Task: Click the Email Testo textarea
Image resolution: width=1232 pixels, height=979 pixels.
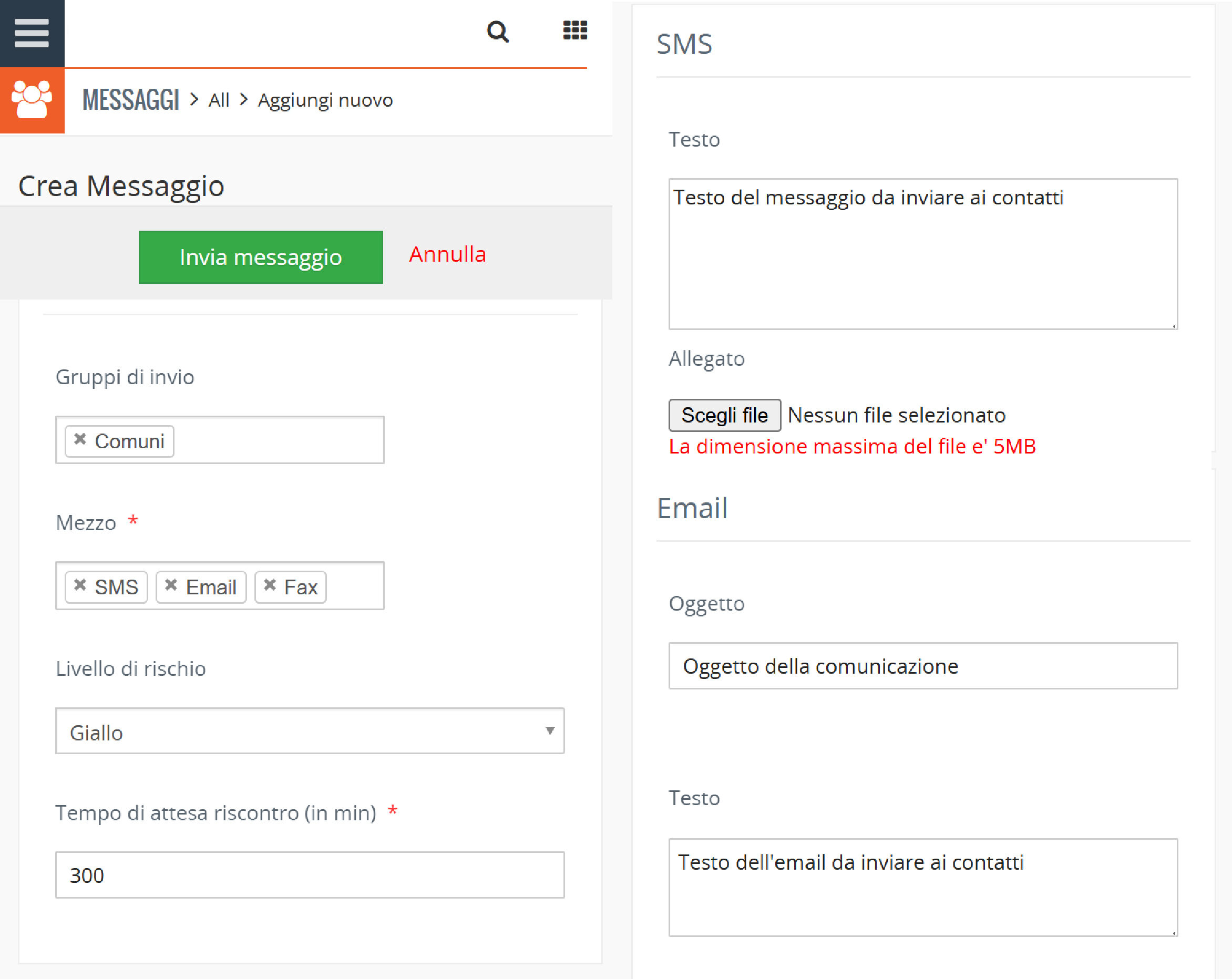Action: (x=922, y=887)
